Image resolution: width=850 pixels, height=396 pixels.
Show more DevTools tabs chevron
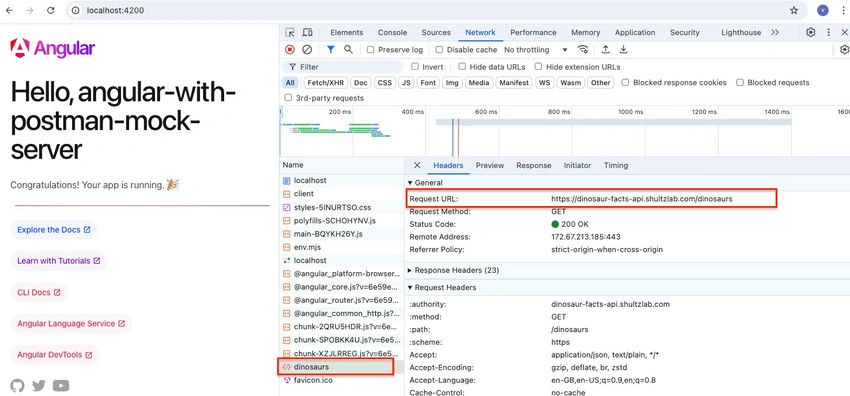tap(775, 33)
